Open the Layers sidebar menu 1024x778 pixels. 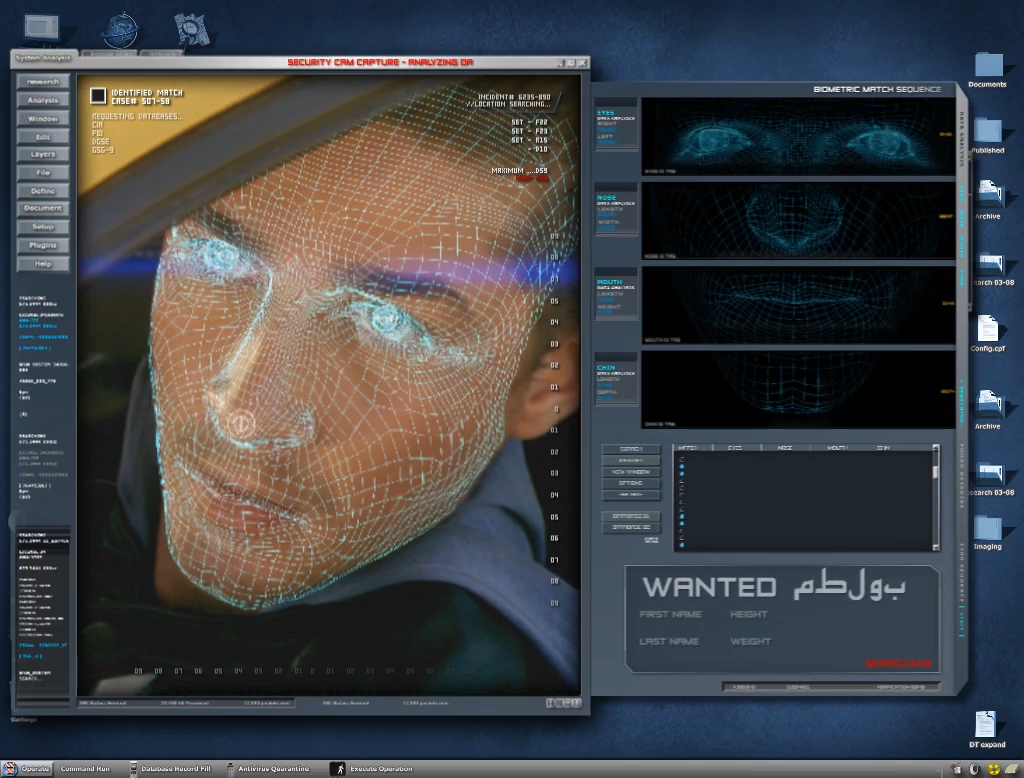43,154
